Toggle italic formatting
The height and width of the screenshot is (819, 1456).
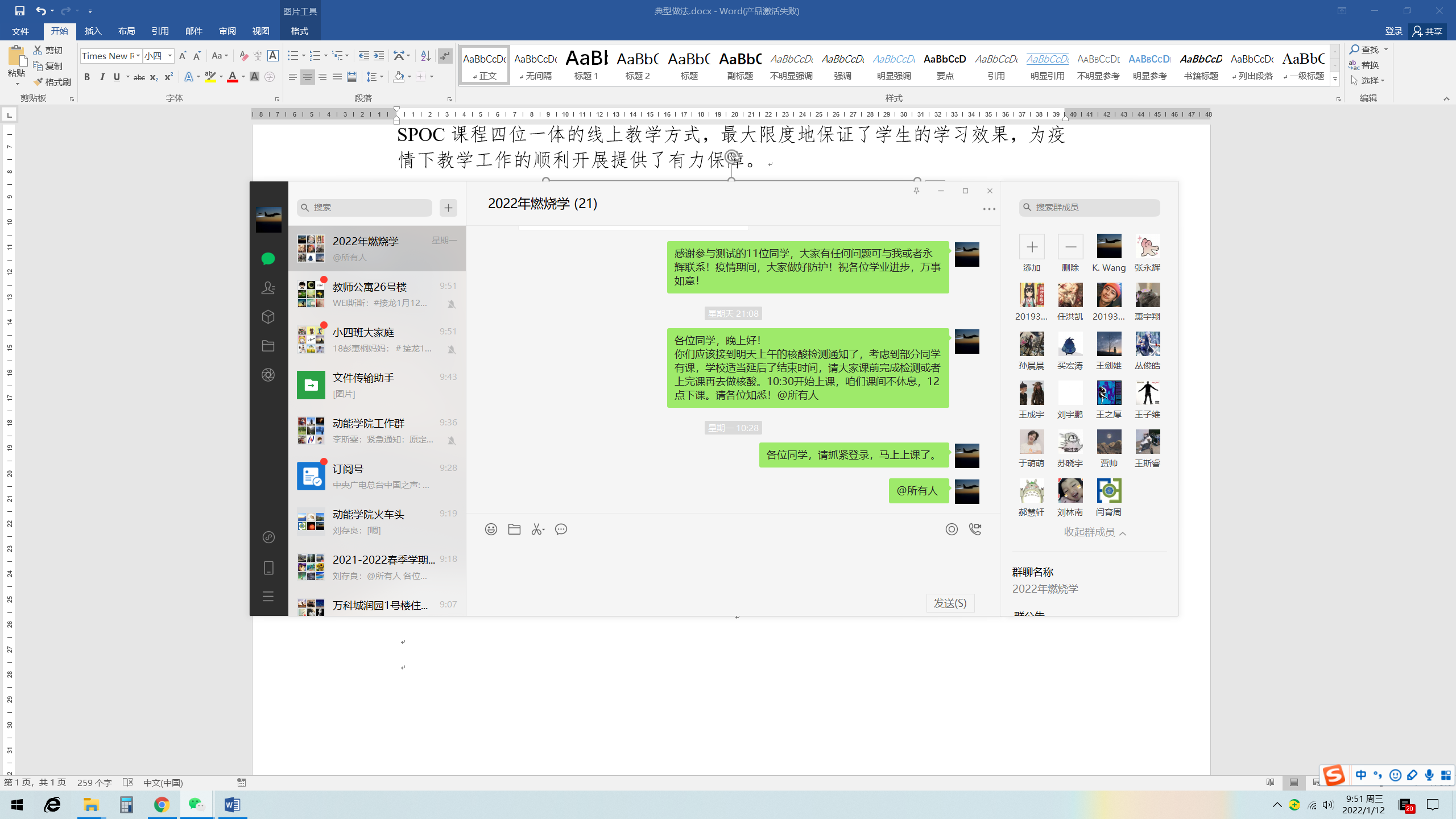click(102, 77)
